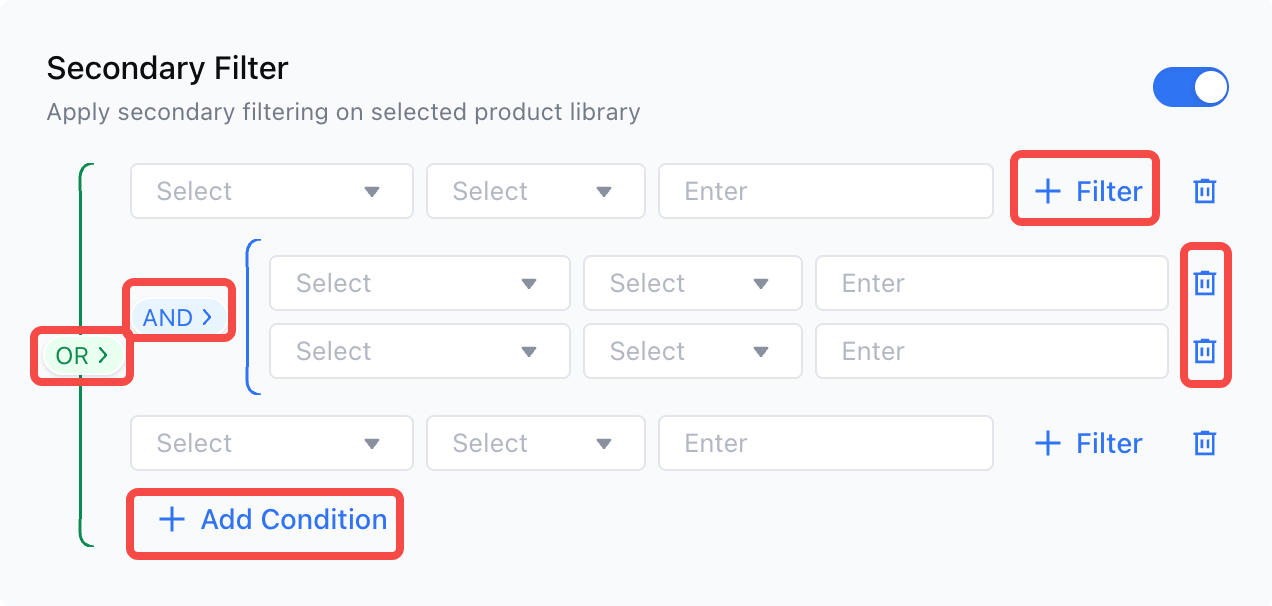Click plus icon of the bottom Filter button
1272x606 pixels.
1047,443
